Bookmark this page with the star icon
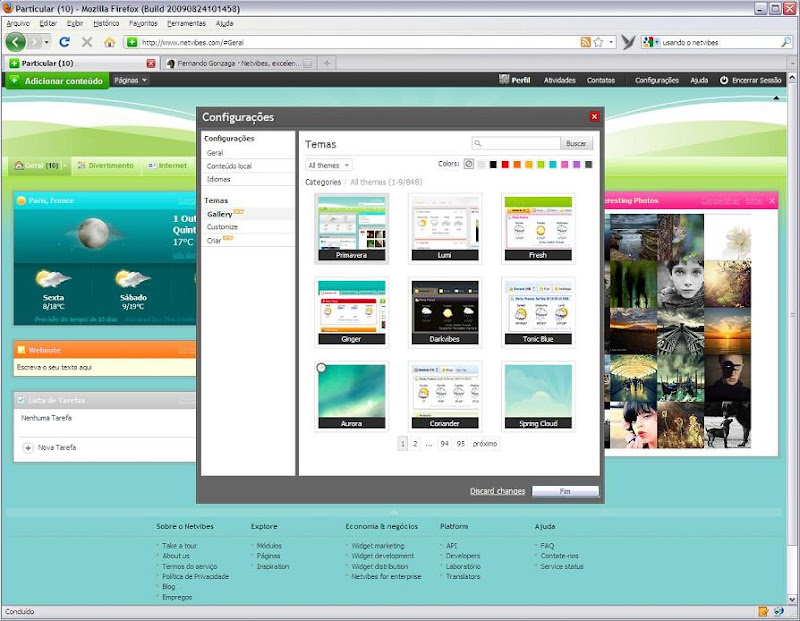The image size is (800, 621). coord(598,42)
